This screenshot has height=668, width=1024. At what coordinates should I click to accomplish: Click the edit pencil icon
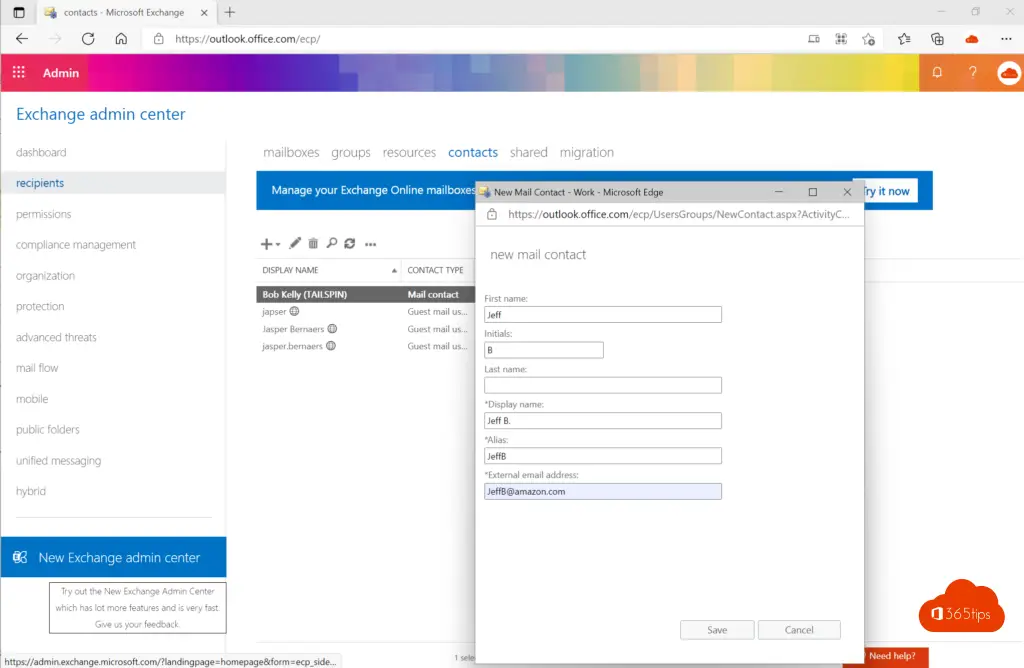(295, 243)
